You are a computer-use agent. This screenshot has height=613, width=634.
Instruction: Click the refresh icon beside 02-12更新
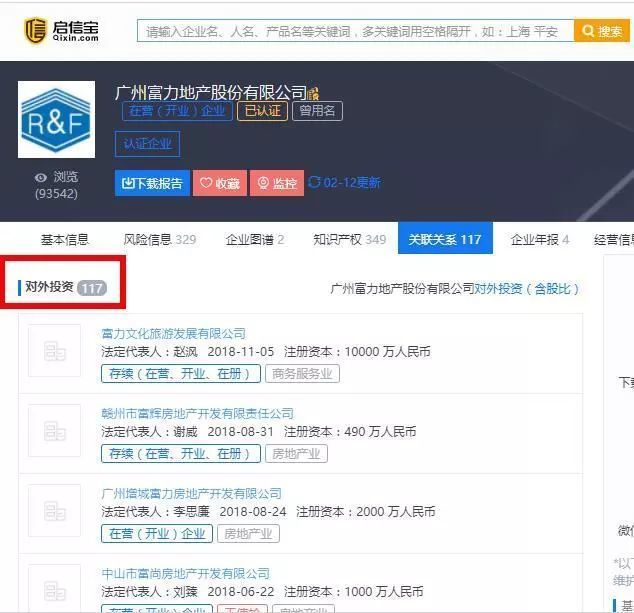[x=315, y=182]
